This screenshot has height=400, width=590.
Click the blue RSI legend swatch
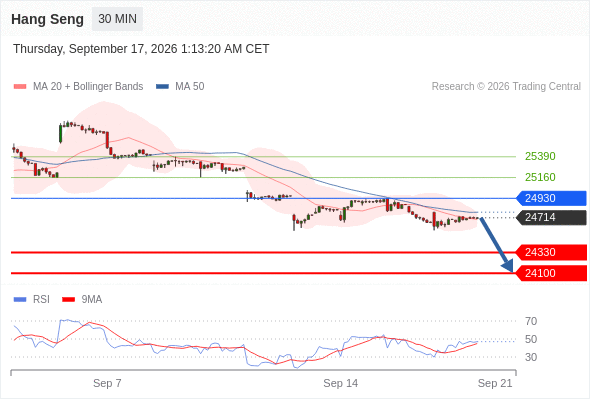(x=20, y=300)
